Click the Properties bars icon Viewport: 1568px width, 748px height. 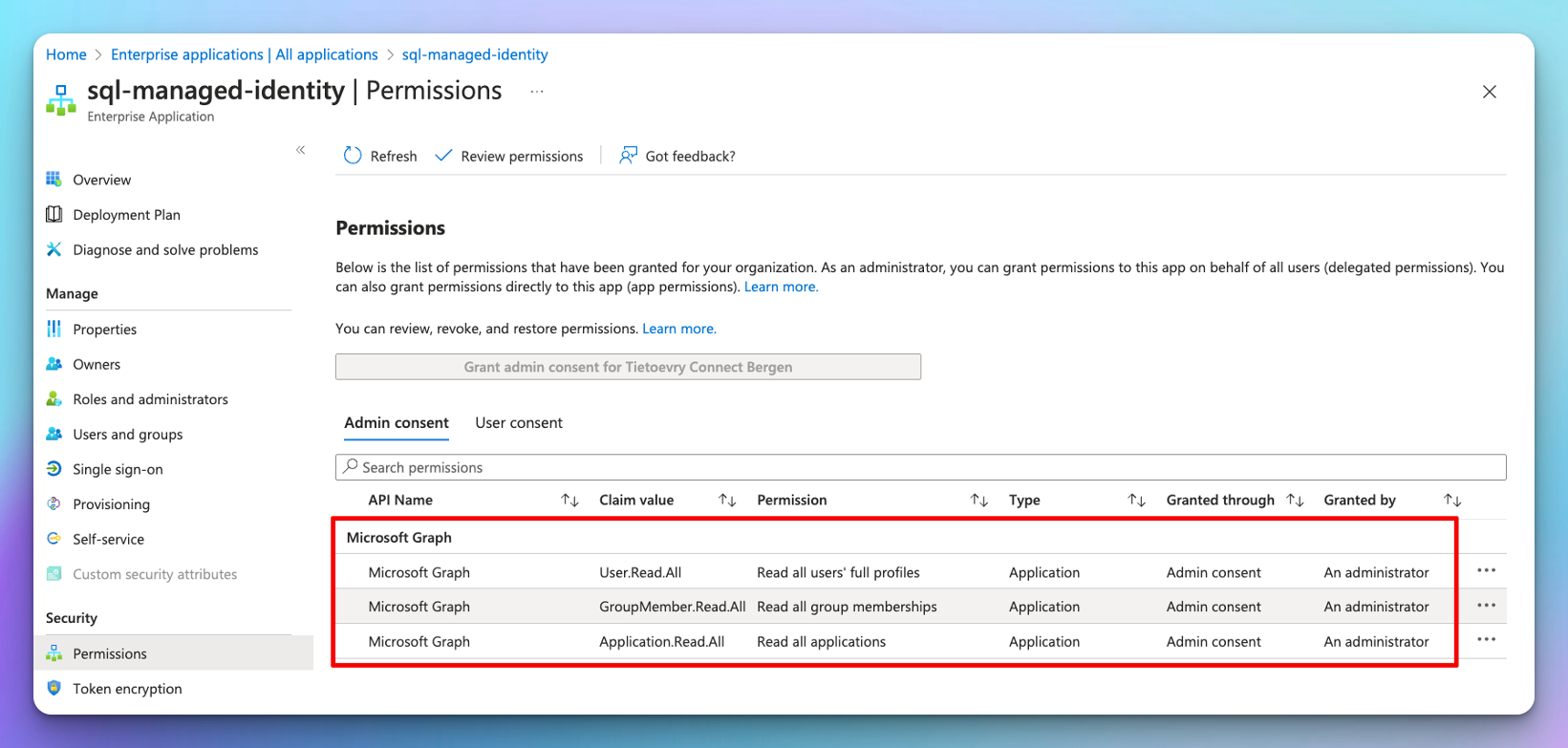click(x=54, y=329)
